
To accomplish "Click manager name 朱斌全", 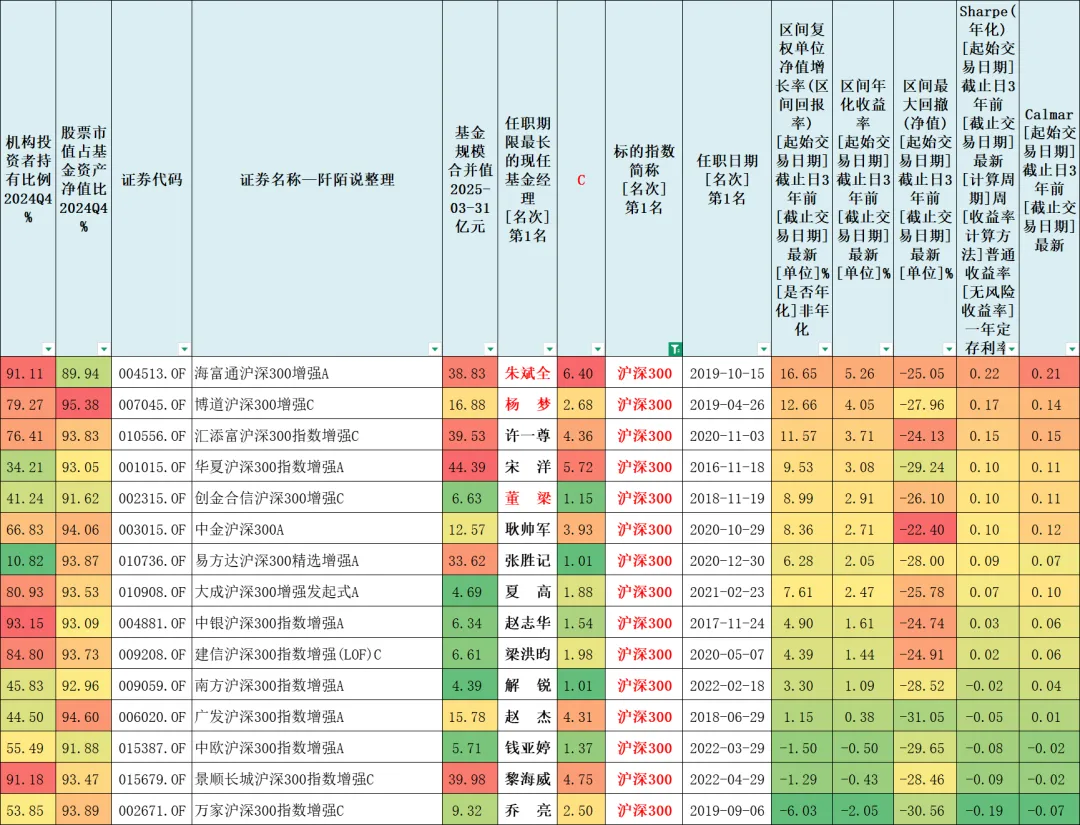I will click(x=528, y=373).
